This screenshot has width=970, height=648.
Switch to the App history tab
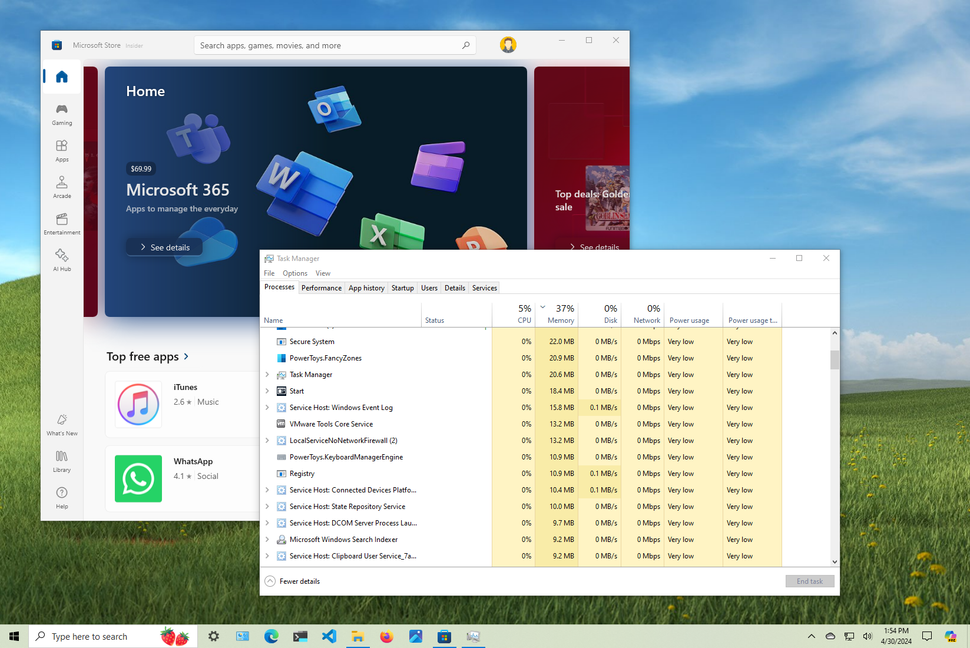[366, 287]
